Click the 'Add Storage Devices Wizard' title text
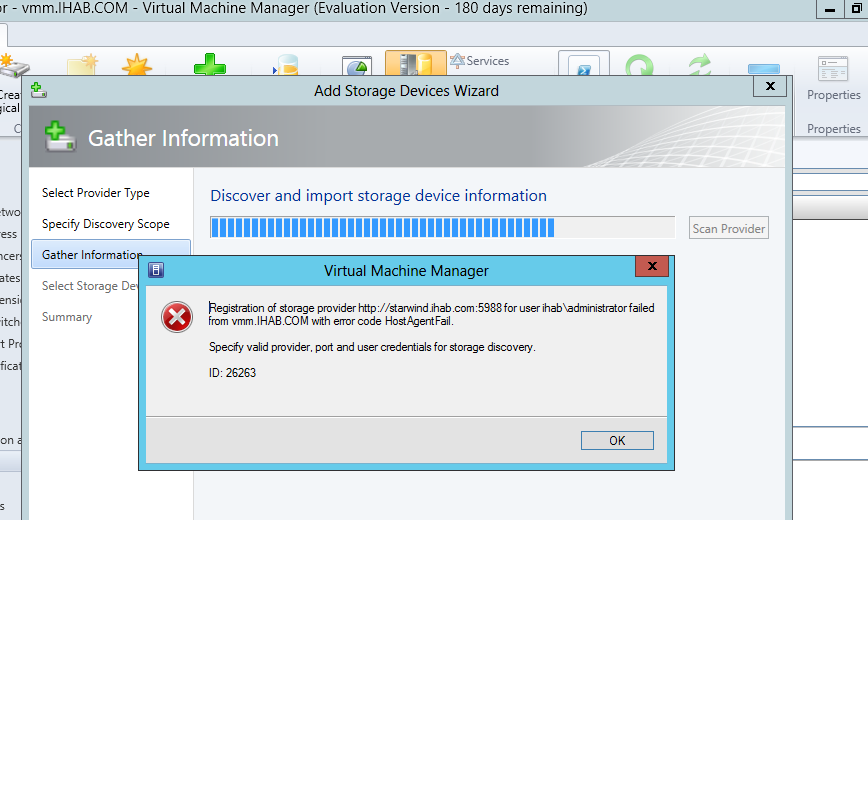Viewport: 868px width, 800px height. (406, 91)
